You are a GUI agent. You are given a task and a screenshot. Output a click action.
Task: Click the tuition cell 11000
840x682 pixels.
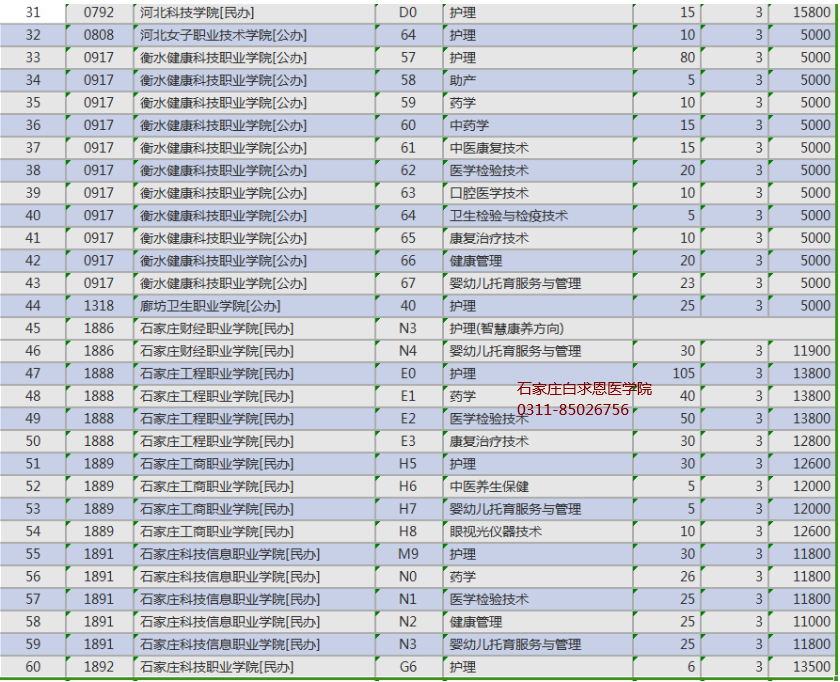tap(802, 621)
